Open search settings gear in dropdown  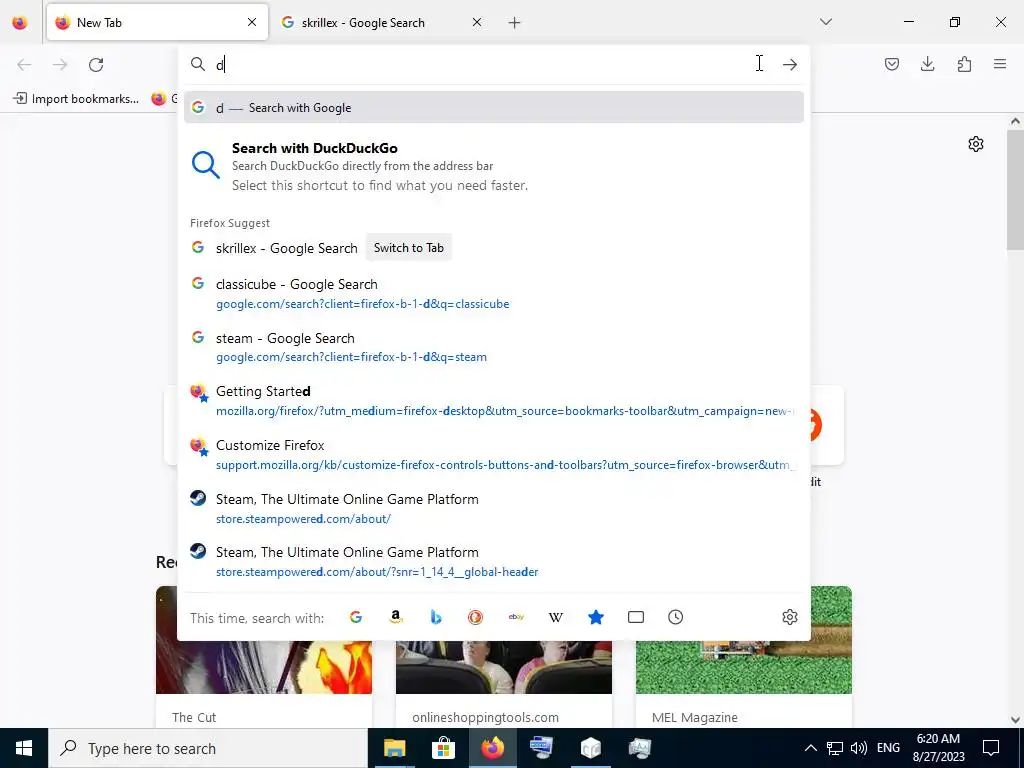(x=790, y=617)
